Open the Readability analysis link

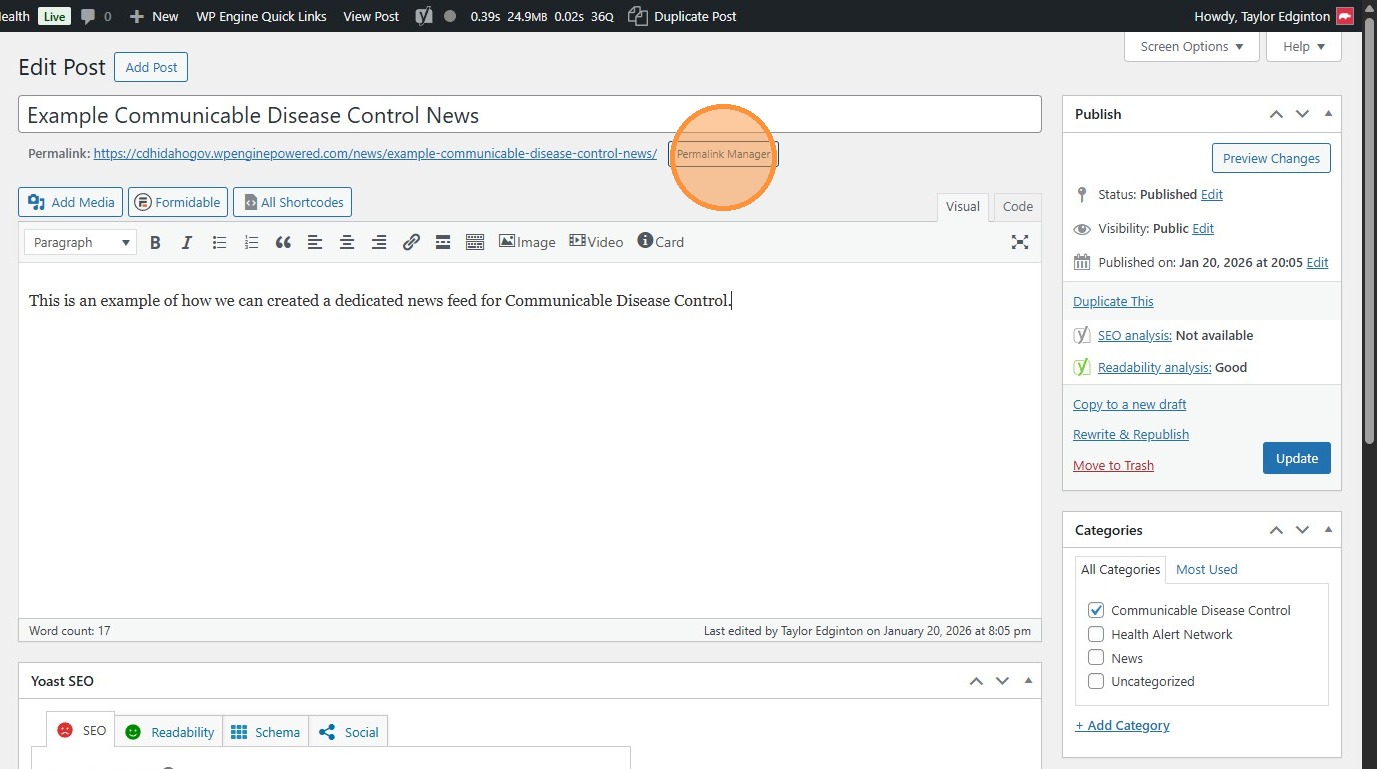(x=1154, y=367)
